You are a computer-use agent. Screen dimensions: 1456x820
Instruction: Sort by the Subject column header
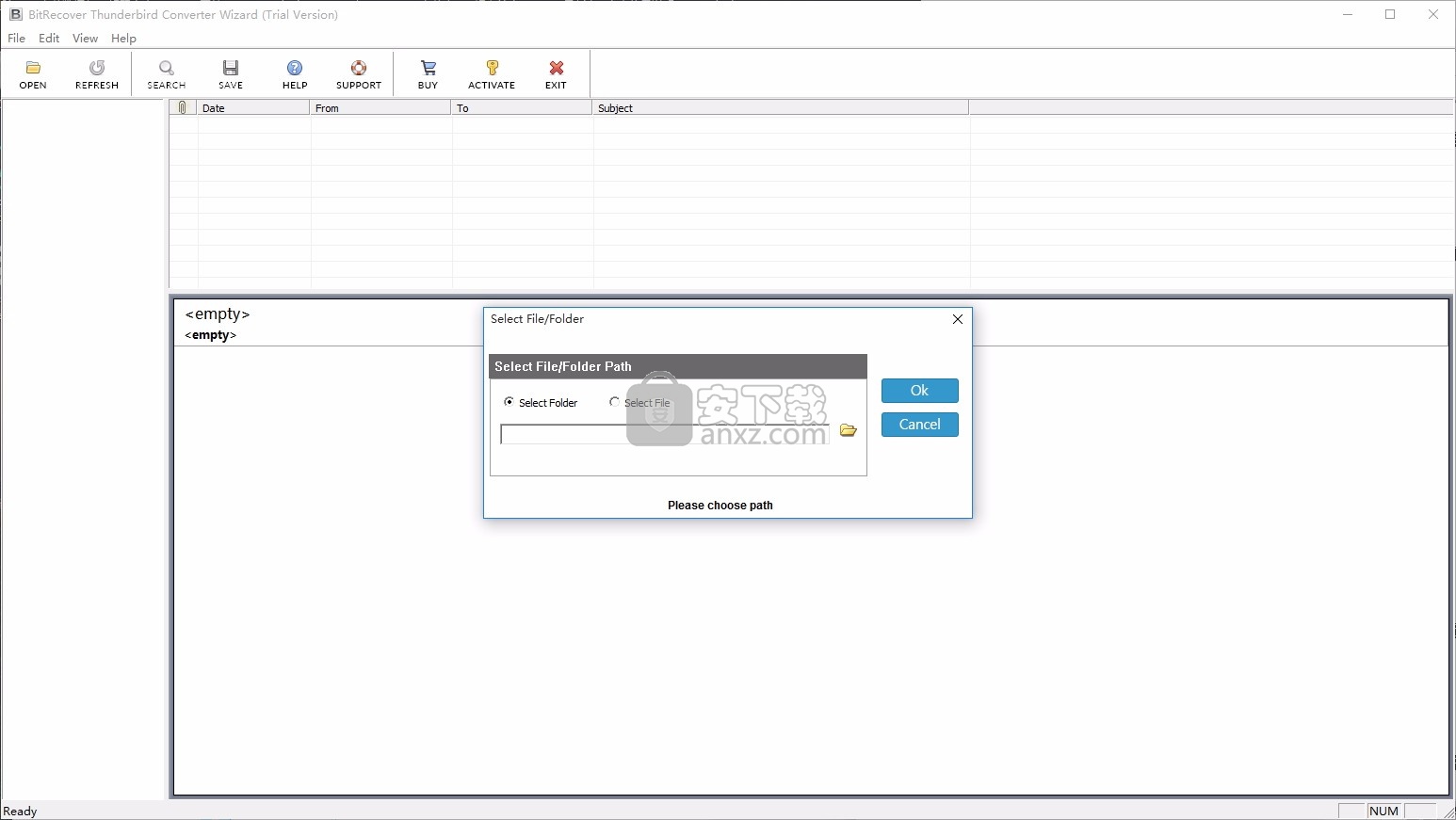point(781,107)
